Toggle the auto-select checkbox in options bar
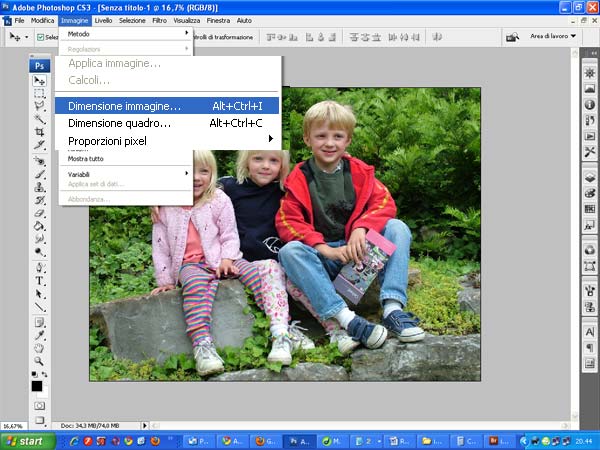The width and height of the screenshot is (600, 450). tap(41, 37)
